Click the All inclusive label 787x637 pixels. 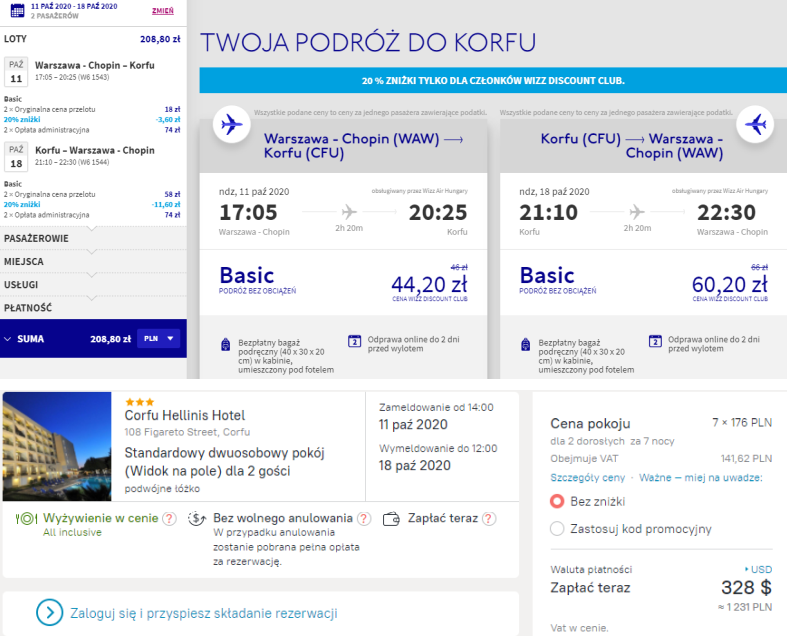[x=72, y=532]
